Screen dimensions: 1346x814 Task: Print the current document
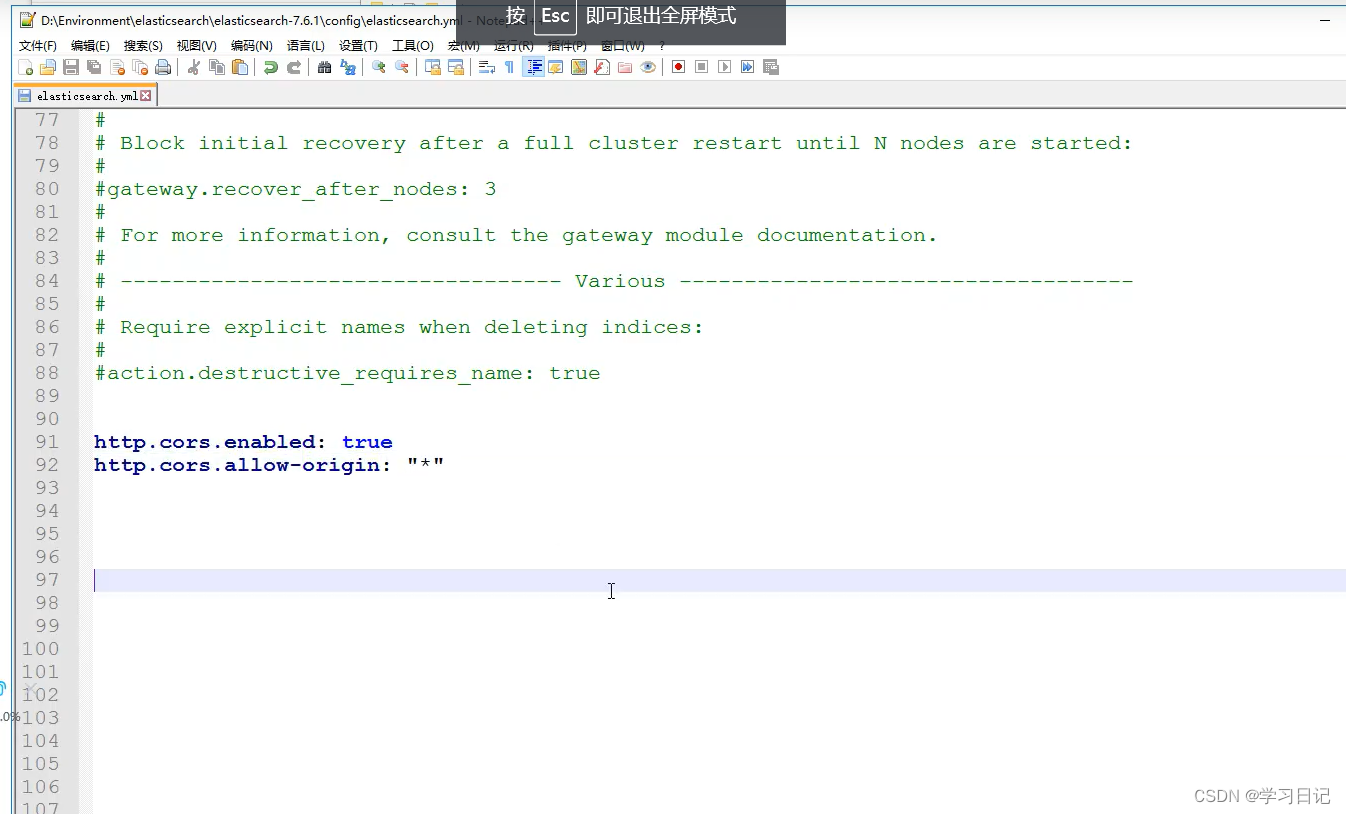pos(163,67)
